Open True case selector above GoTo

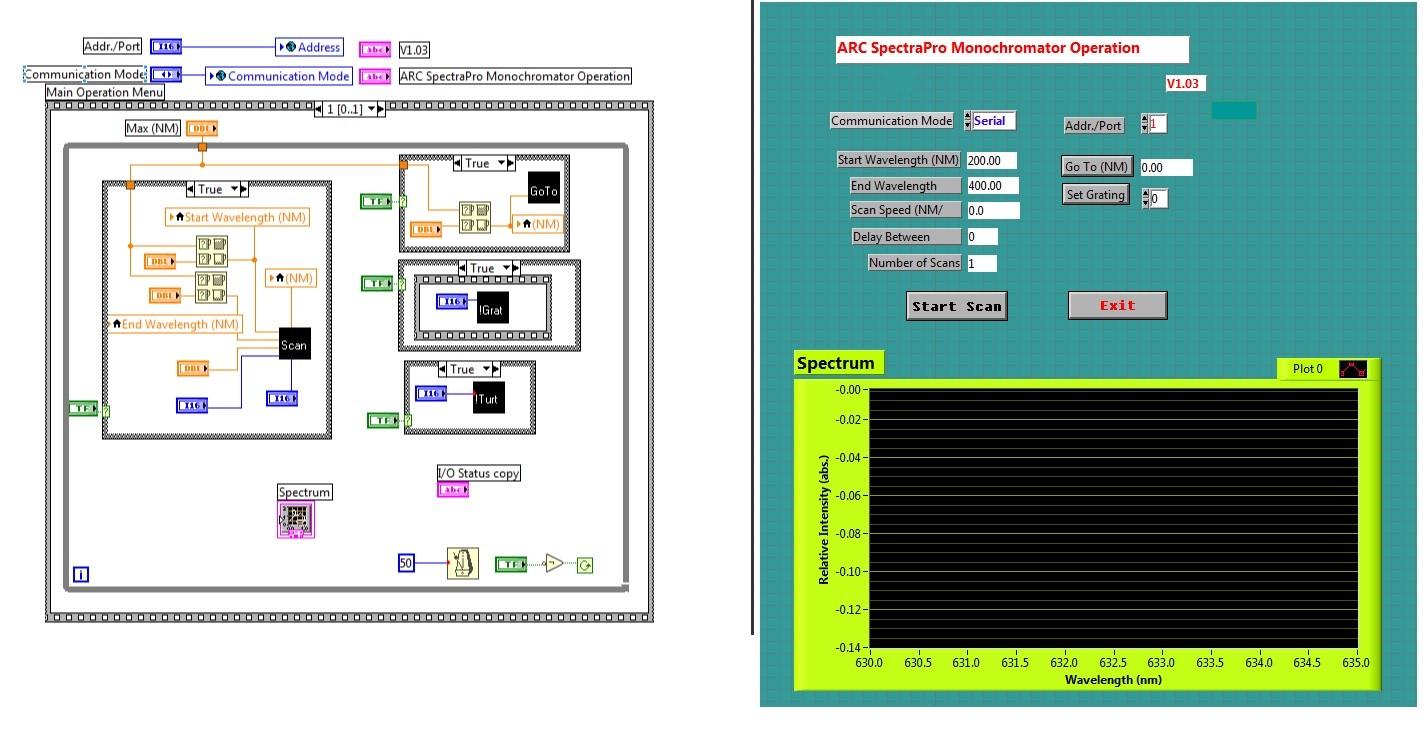tap(484, 163)
